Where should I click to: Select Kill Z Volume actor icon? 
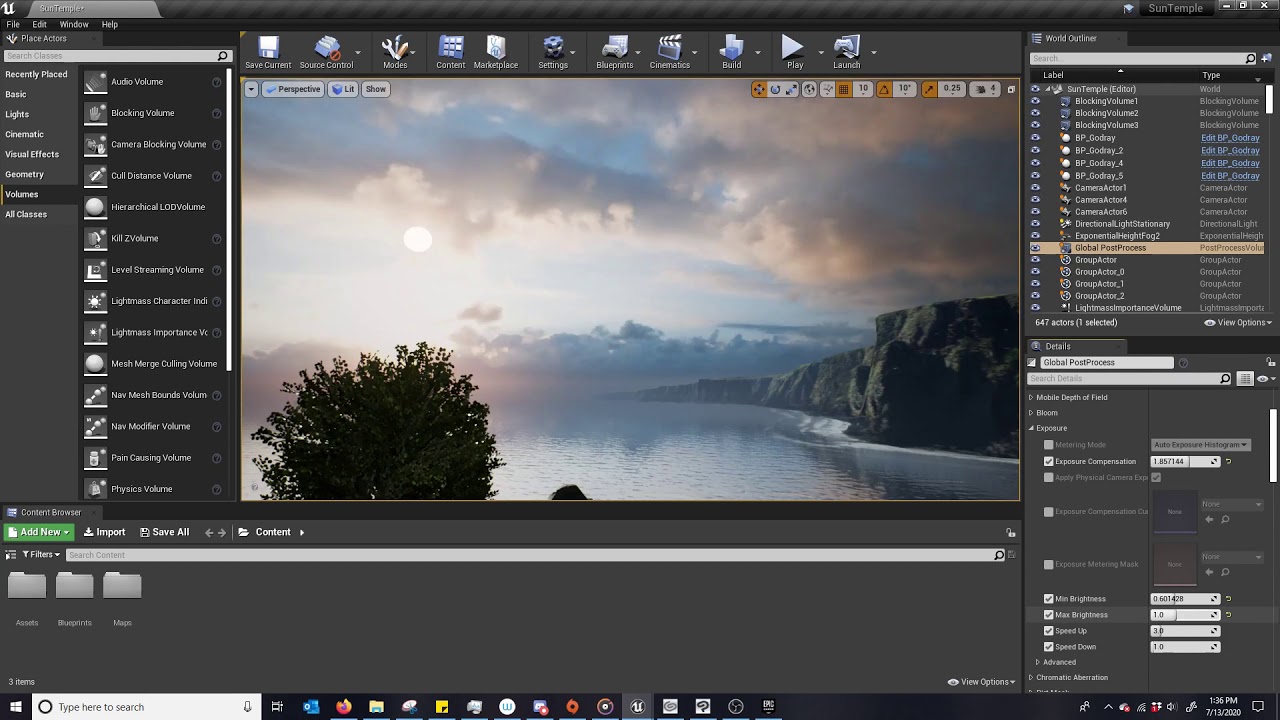tap(95, 238)
